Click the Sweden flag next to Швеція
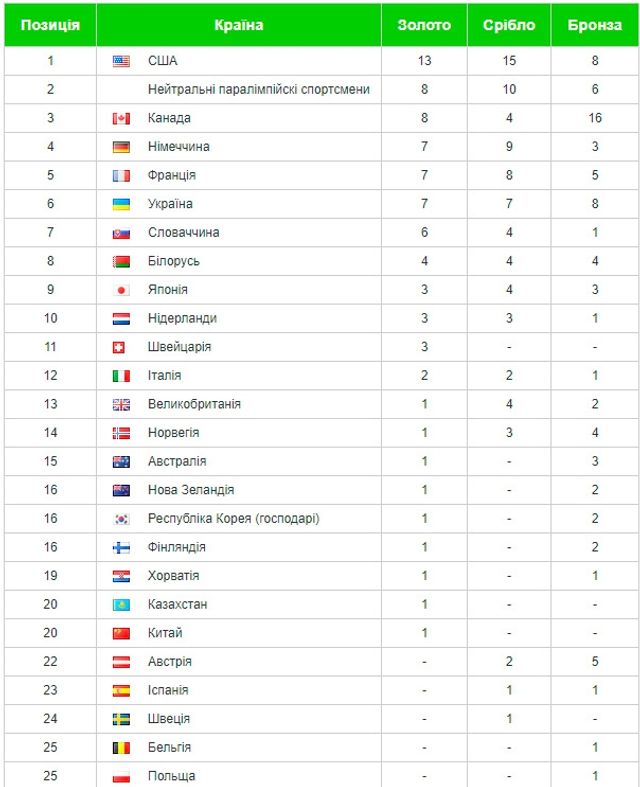This screenshot has width=640, height=787. click(121, 719)
